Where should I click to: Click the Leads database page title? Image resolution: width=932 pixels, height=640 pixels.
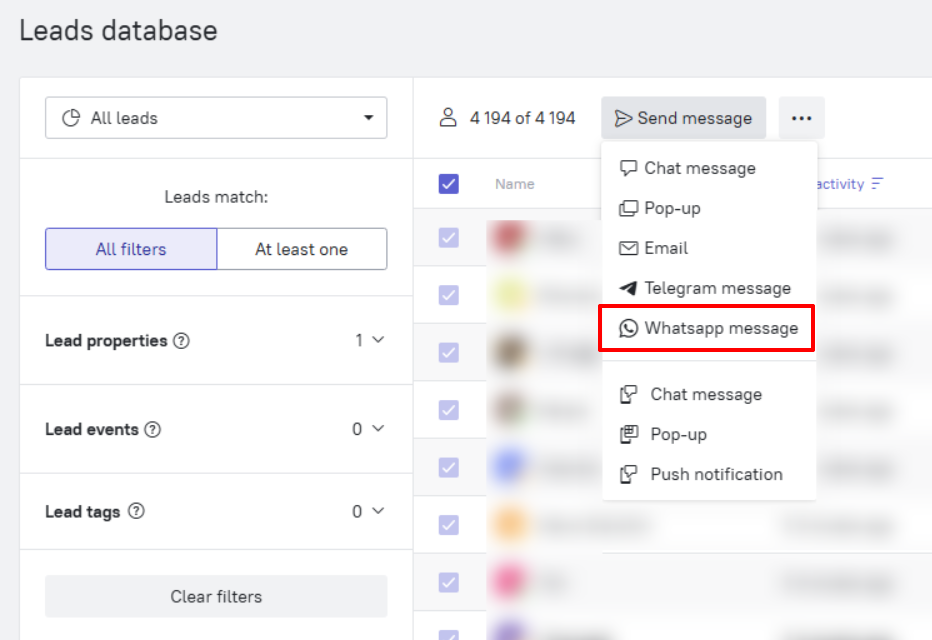(x=118, y=30)
